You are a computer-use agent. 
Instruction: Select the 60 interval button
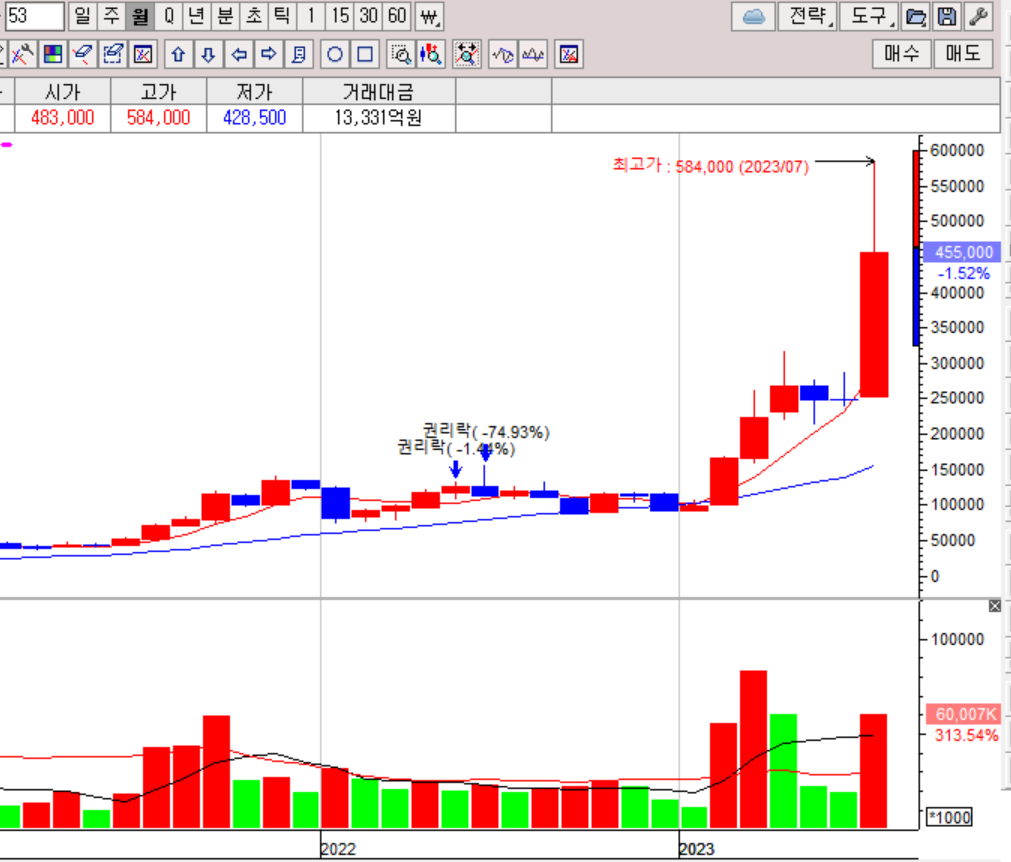click(397, 16)
